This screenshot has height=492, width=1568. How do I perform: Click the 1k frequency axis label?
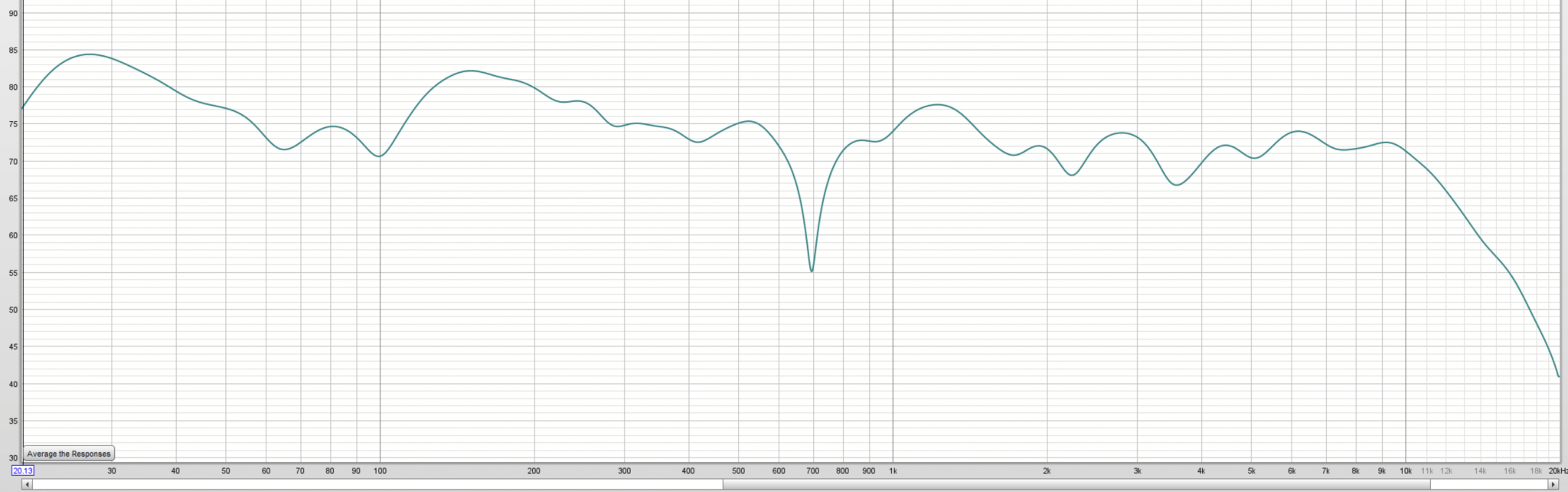click(893, 471)
